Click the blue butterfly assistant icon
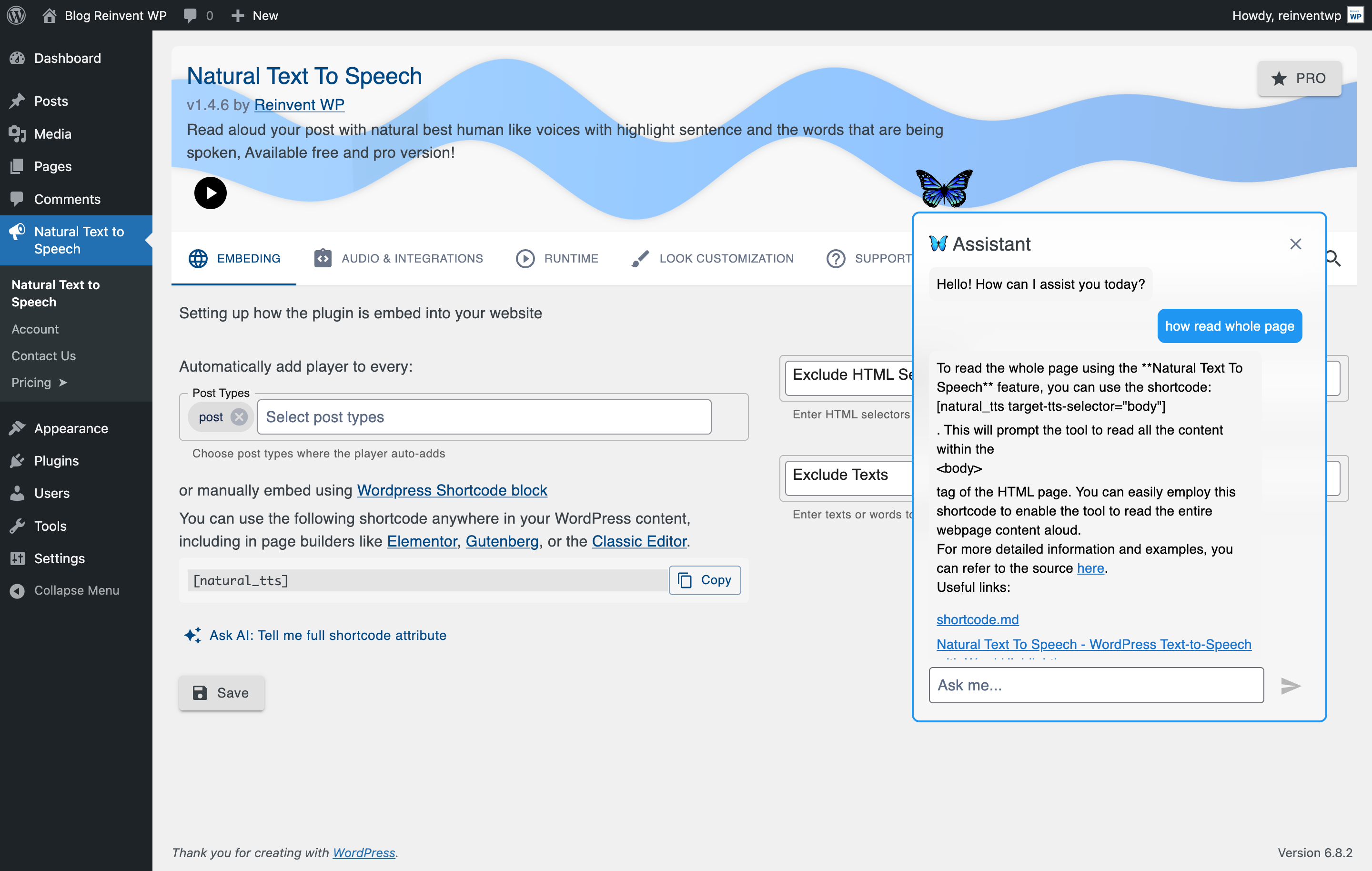This screenshot has width=1372, height=871. [944, 188]
